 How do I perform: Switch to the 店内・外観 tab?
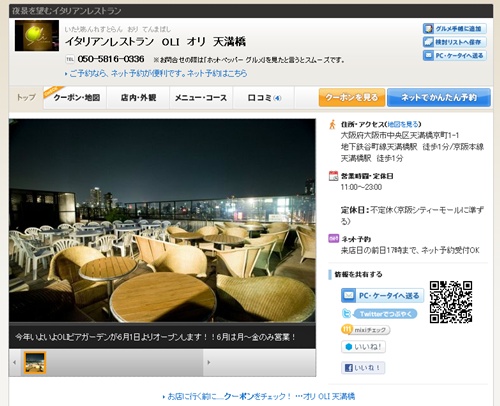click(x=138, y=98)
